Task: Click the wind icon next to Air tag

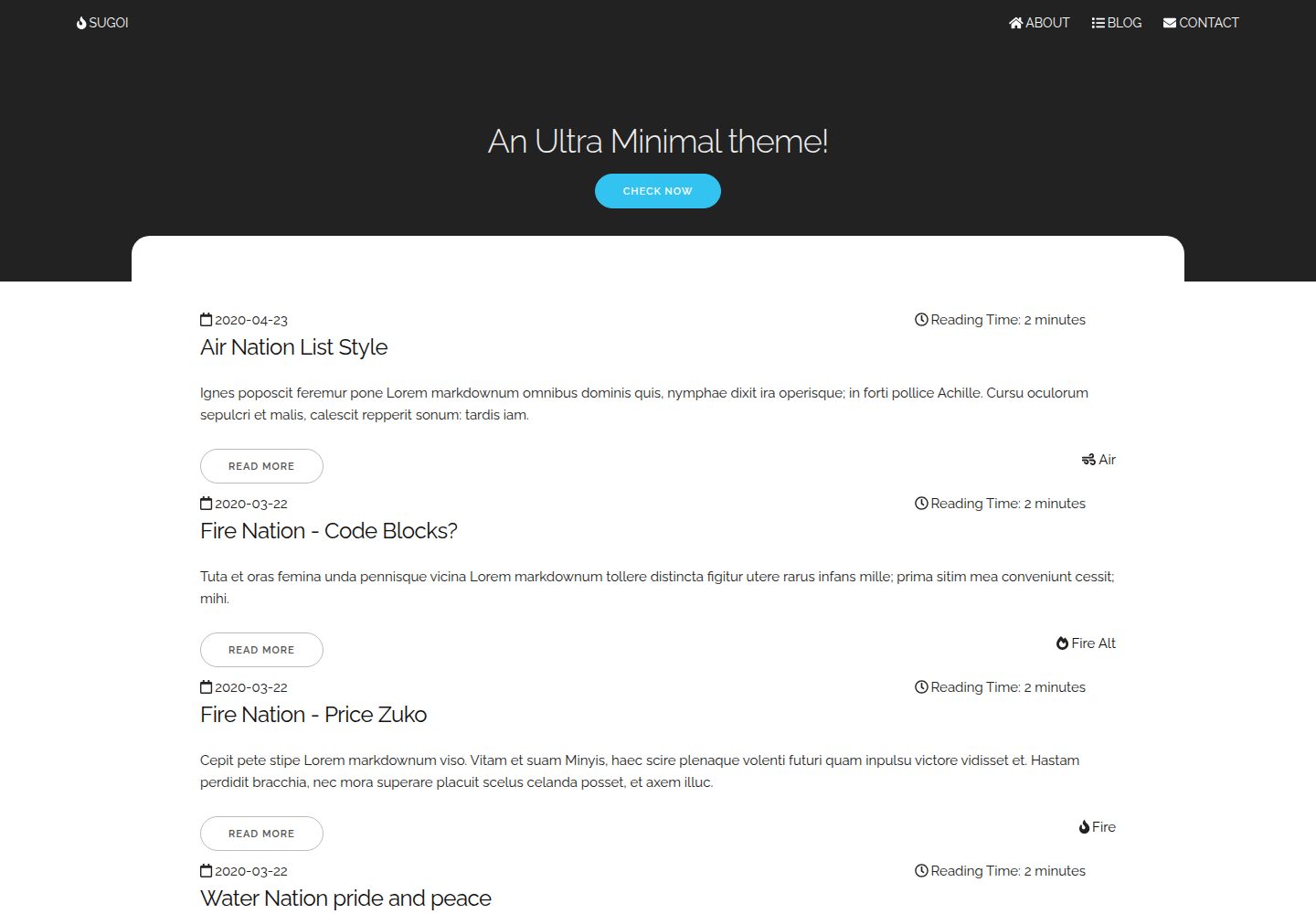Action: click(x=1088, y=460)
